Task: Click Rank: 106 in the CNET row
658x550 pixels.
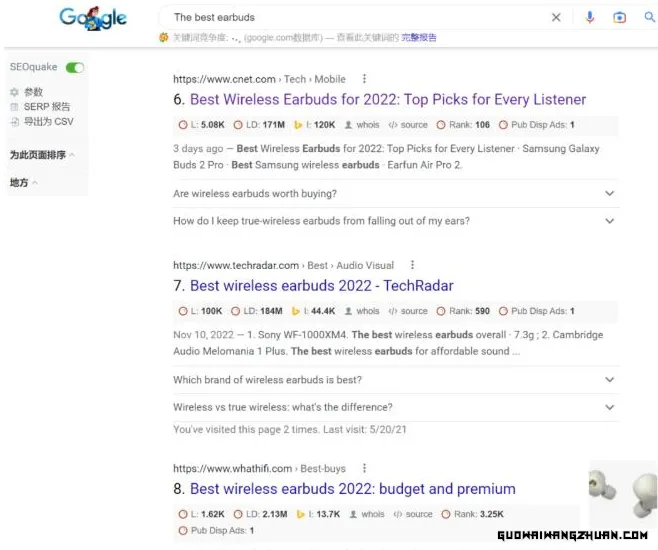Action: pyautogui.click(x=463, y=125)
